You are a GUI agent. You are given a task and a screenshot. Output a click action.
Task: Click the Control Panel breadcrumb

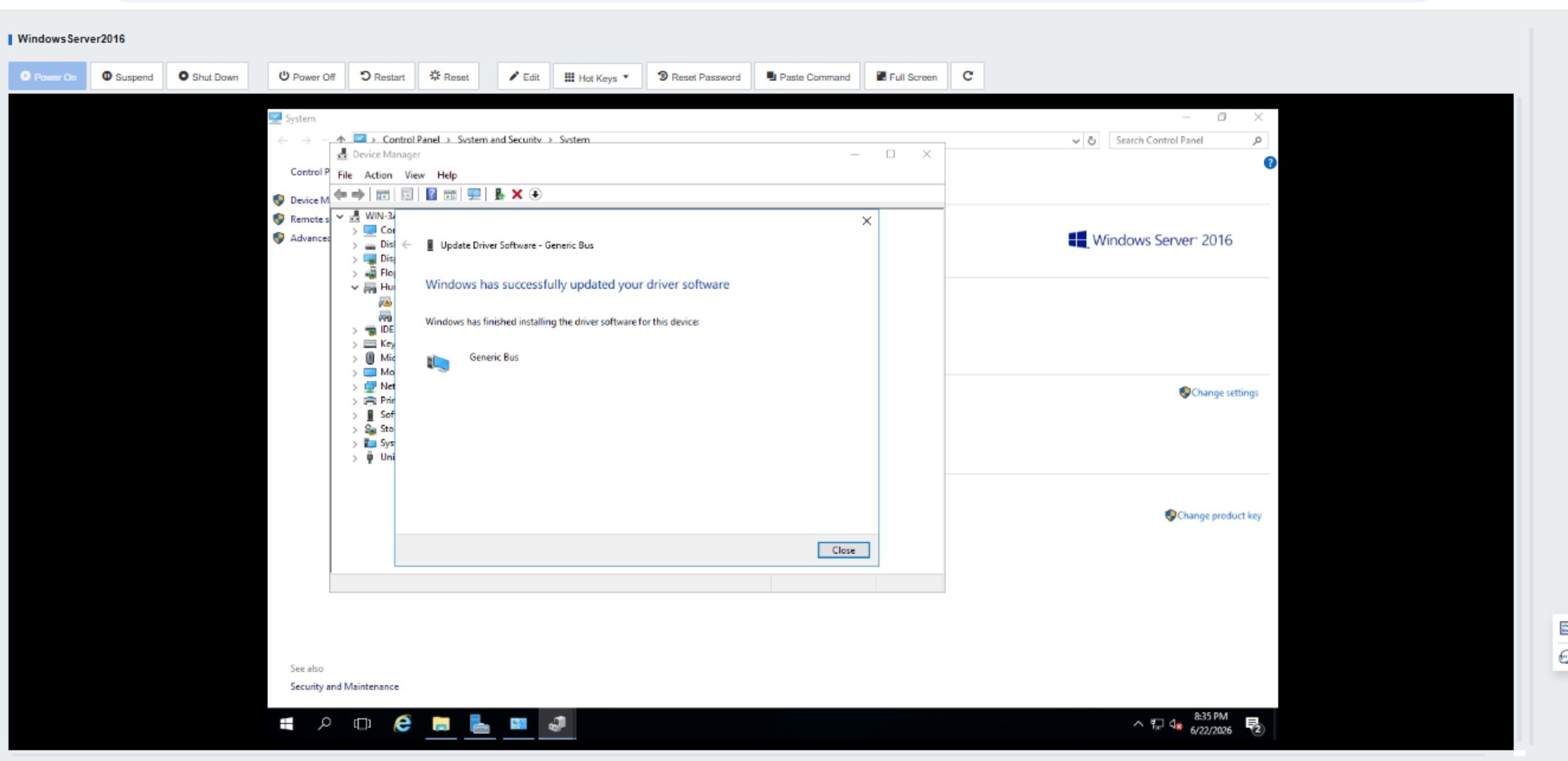tap(411, 139)
